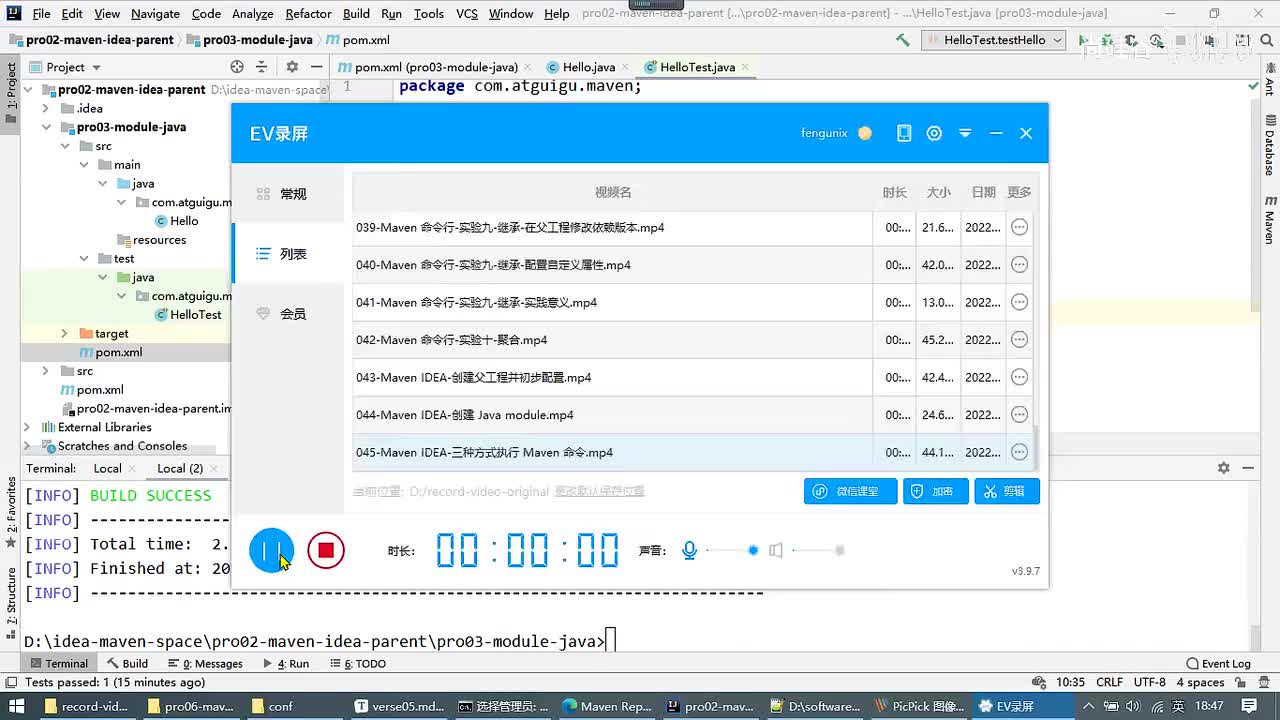The width and height of the screenshot is (1280, 720).
Task: Adjust the speaker volume slider
Action: tap(818, 550)
